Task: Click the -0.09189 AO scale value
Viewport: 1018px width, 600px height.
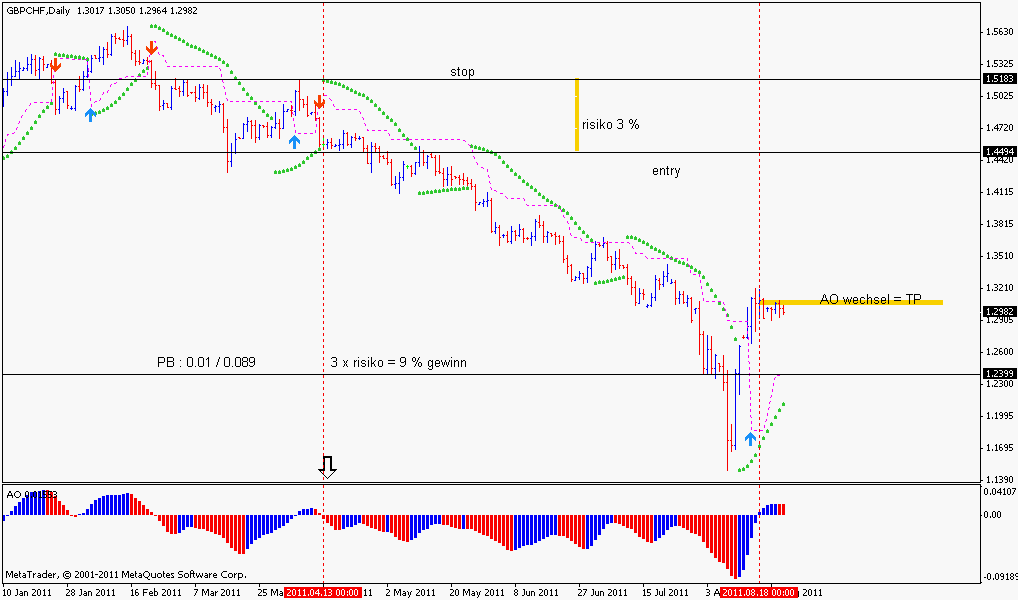Action: 1000,577
